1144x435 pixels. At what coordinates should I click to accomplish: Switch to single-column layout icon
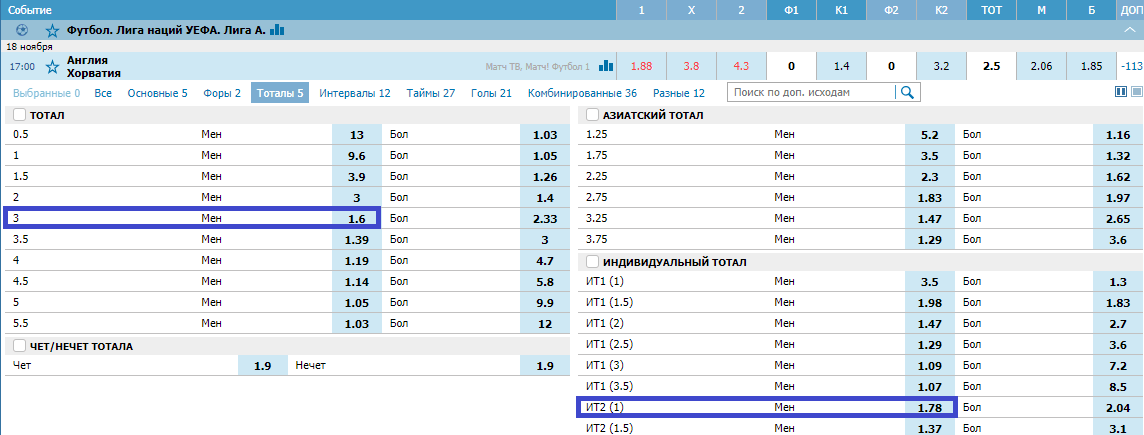1136,92
